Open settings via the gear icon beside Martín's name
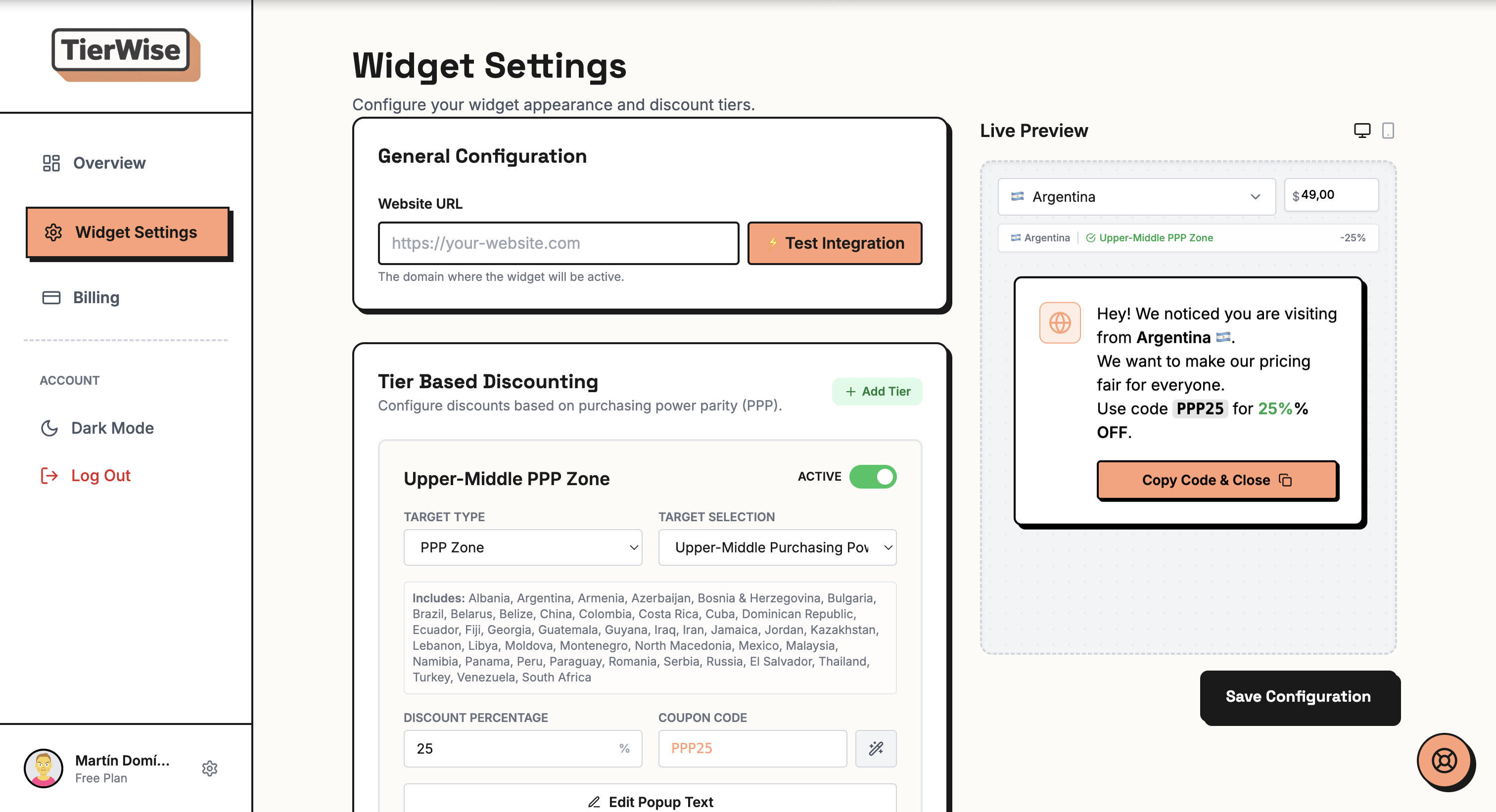This screenshot has width=1496, height=812. (210, 768)
